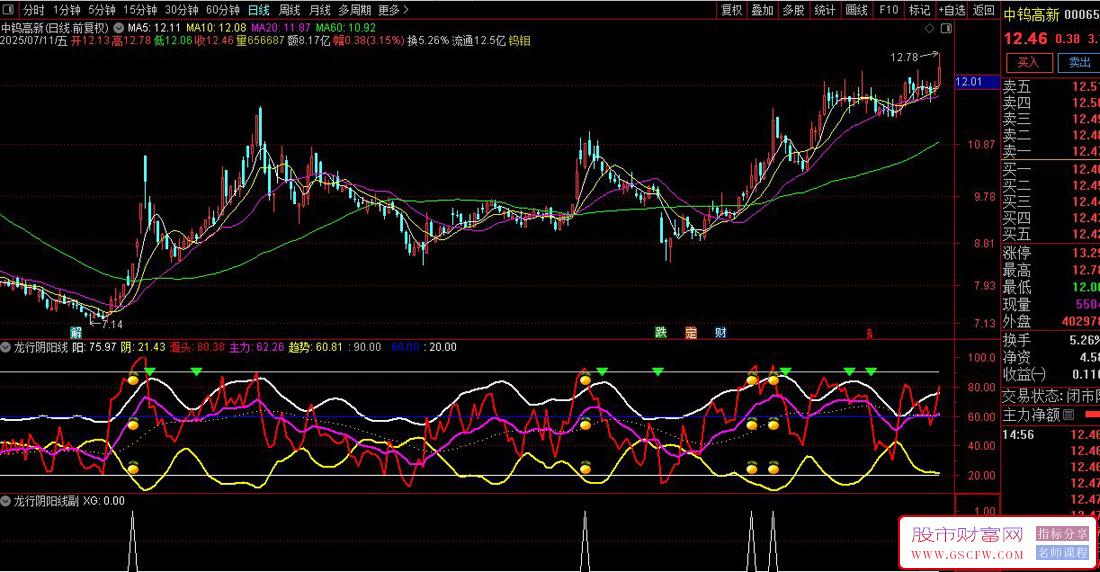Click the 解 event marker on chart
1100x572 pixels.
(x=76, y=333)
